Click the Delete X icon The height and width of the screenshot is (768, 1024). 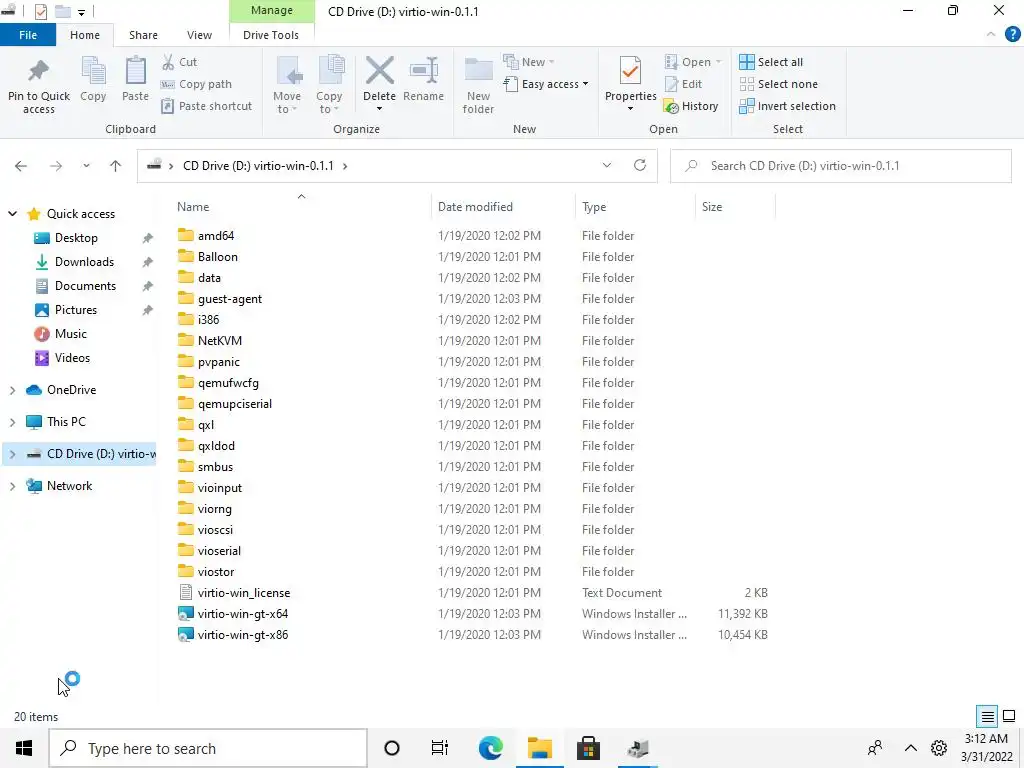[x=379, y=71]
